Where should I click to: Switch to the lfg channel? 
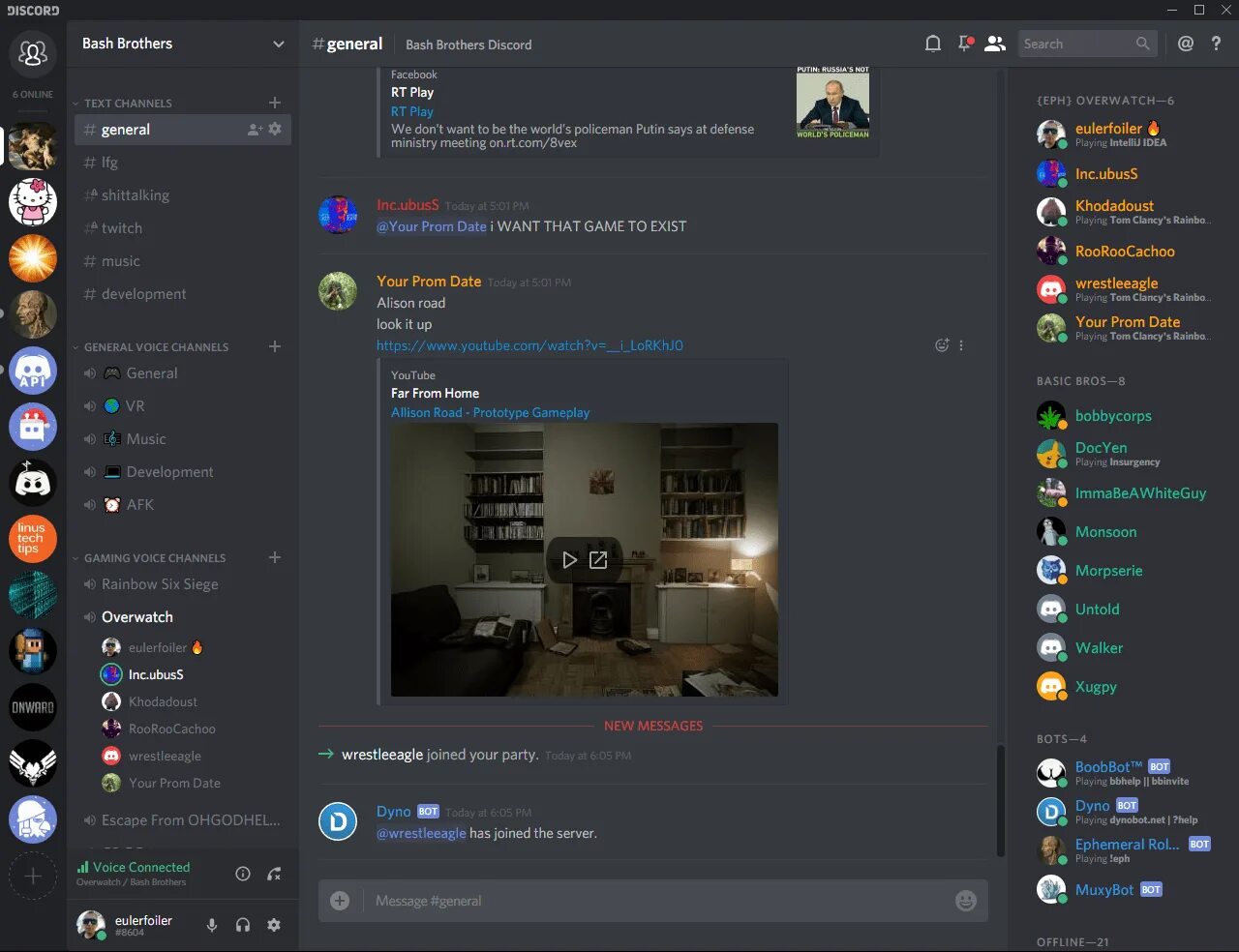tap(183, 163)
